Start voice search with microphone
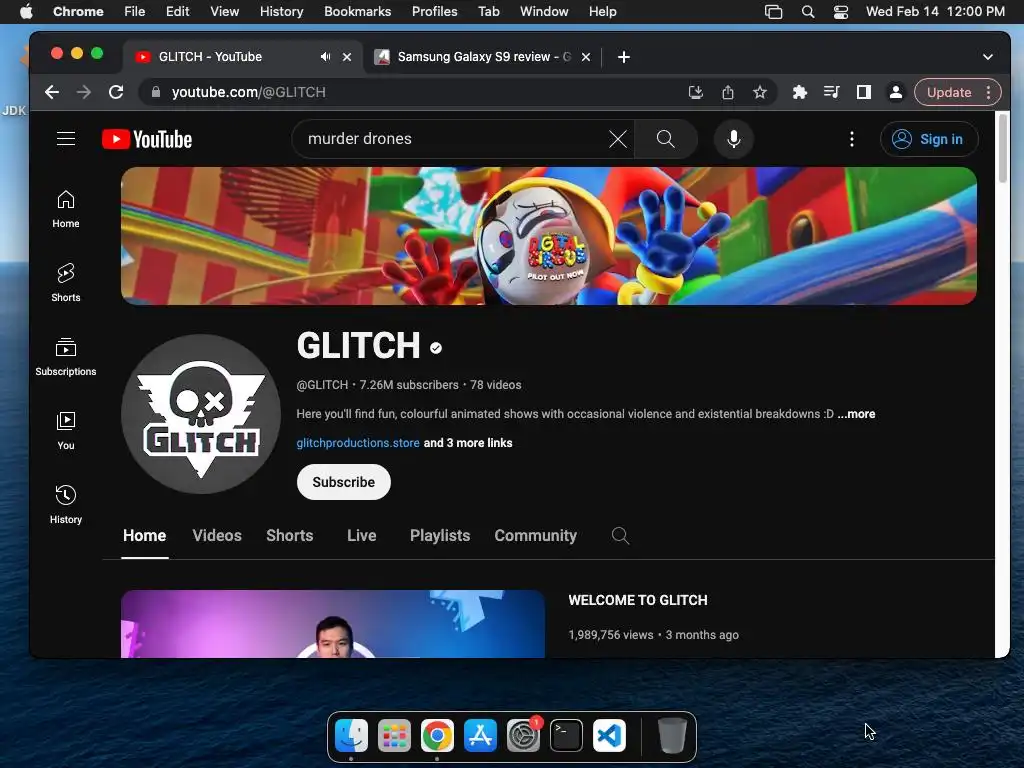Screen dimensions: 1024x768 point(733,139)
